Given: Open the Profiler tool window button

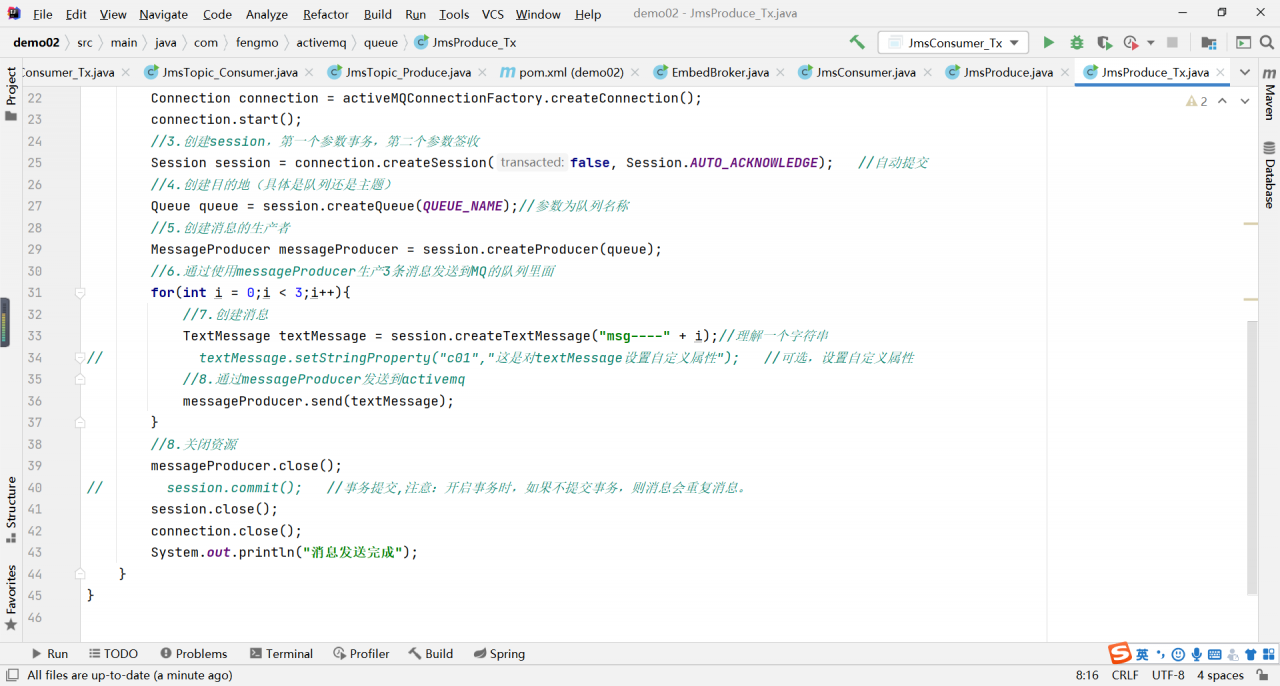Looking at the screenshot, I should click(x=361, y=654).
